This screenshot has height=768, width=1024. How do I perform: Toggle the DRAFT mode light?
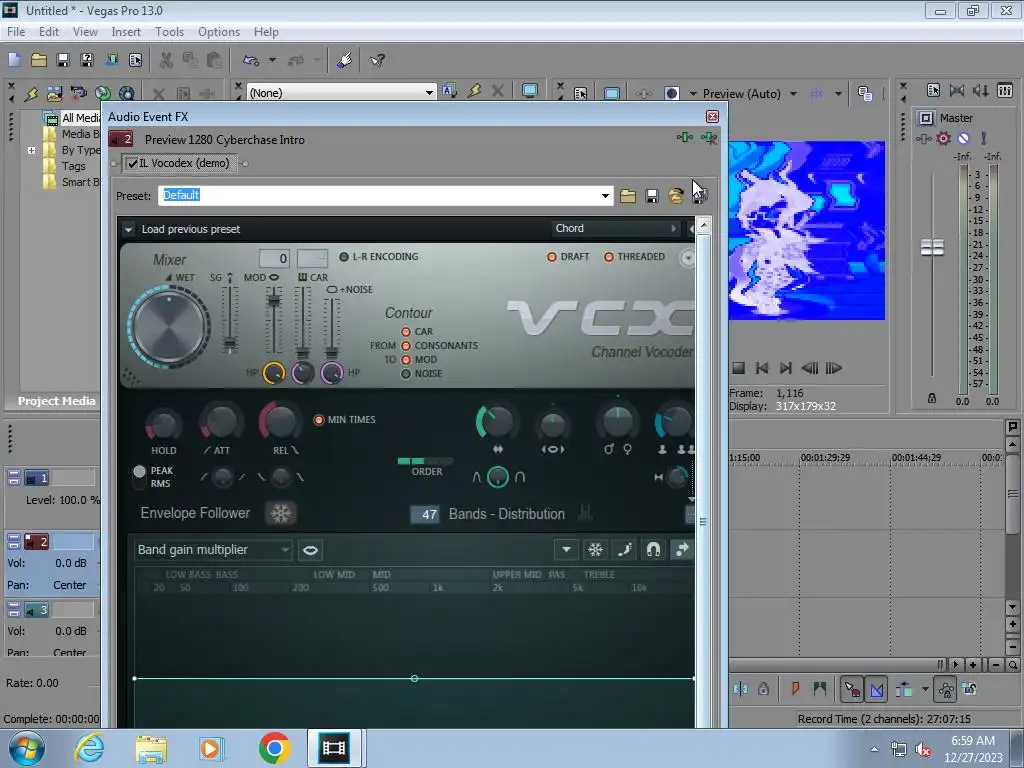(552, 257)
